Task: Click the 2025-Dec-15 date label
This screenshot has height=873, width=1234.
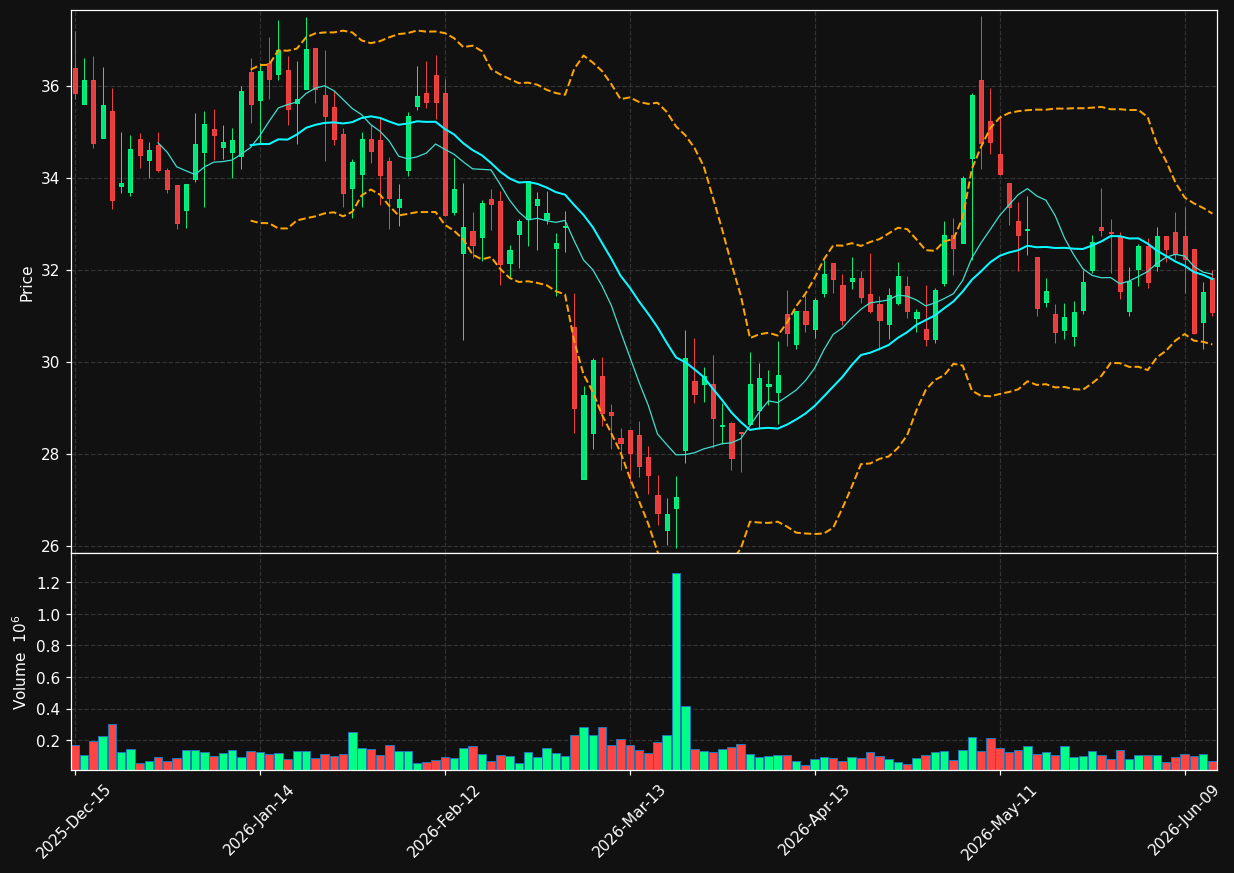Action: [73, 821]
